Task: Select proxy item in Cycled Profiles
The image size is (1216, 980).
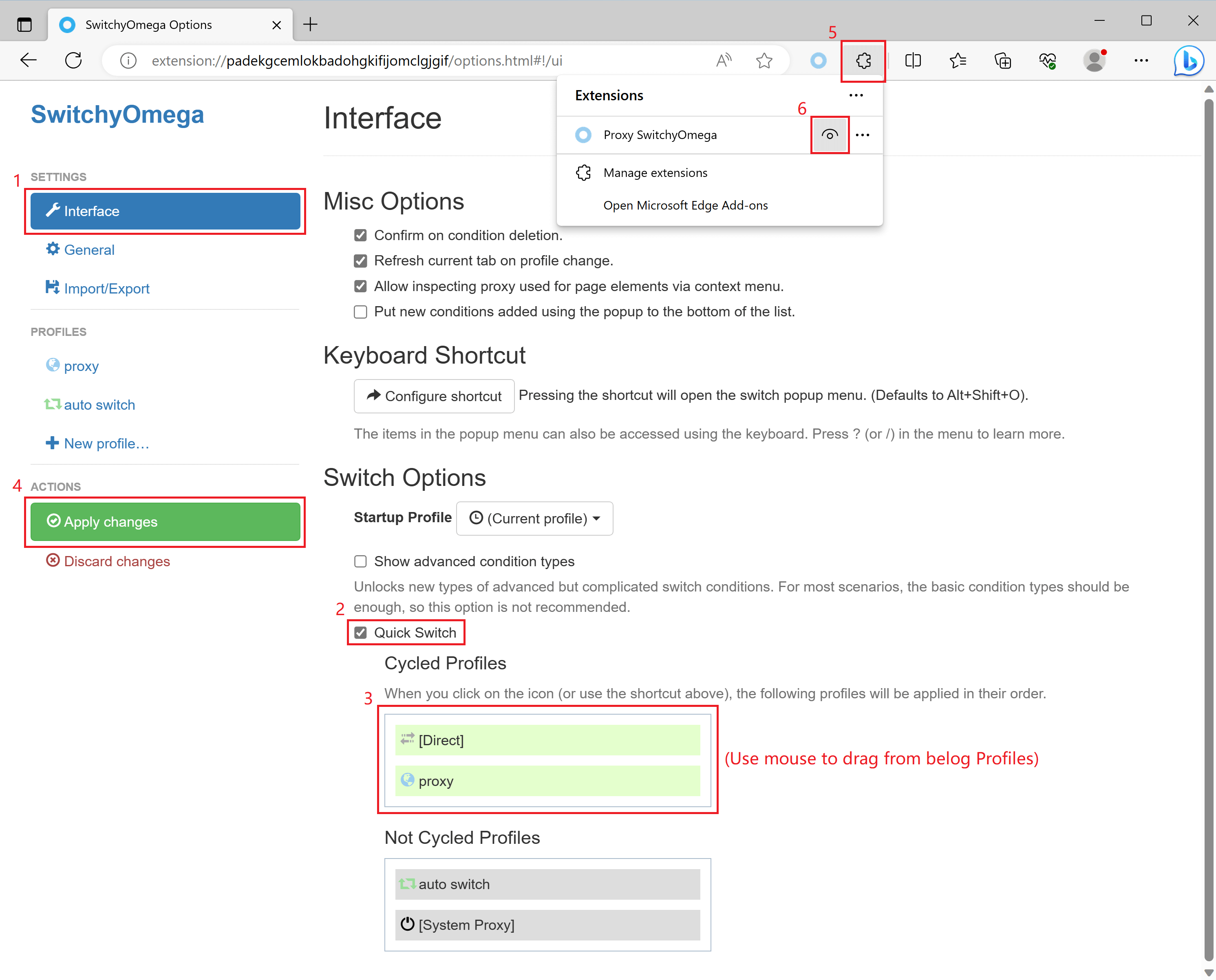Action: pyautogui.click(x=547, y=781)
